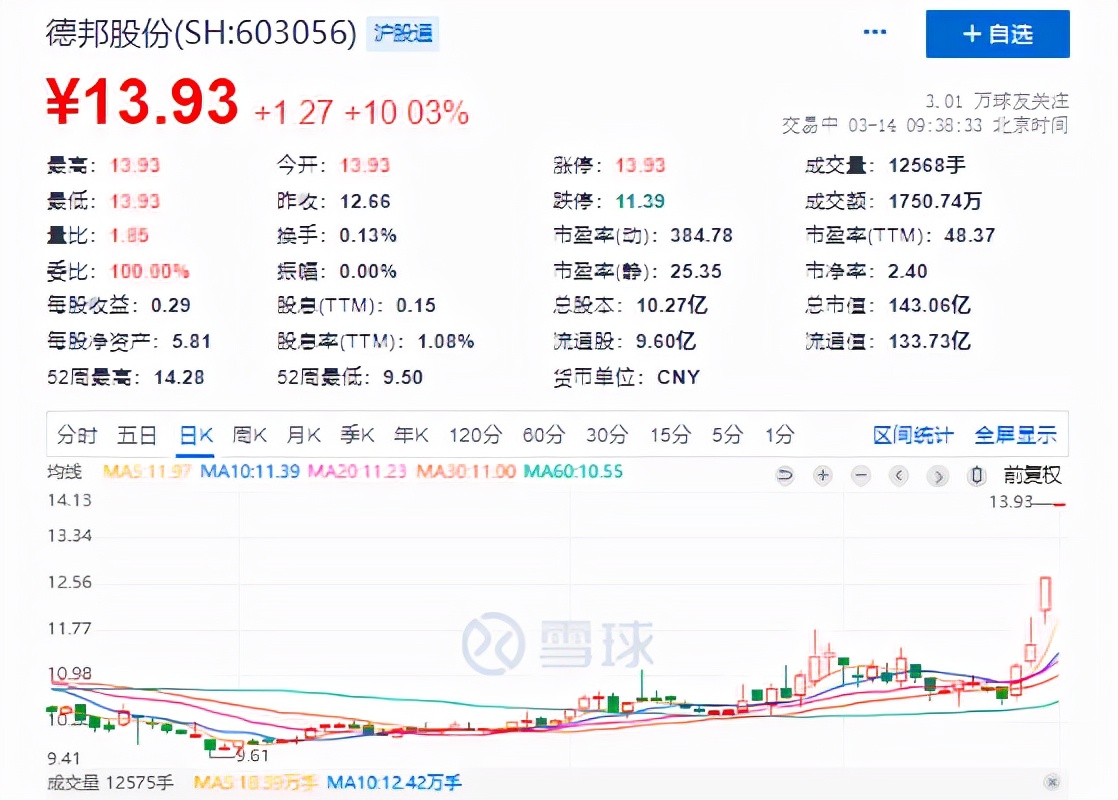The height and width of the screenshot is (800, 1118).
Task: Open 区间统计 range statistics link
Action: (913, 435)
